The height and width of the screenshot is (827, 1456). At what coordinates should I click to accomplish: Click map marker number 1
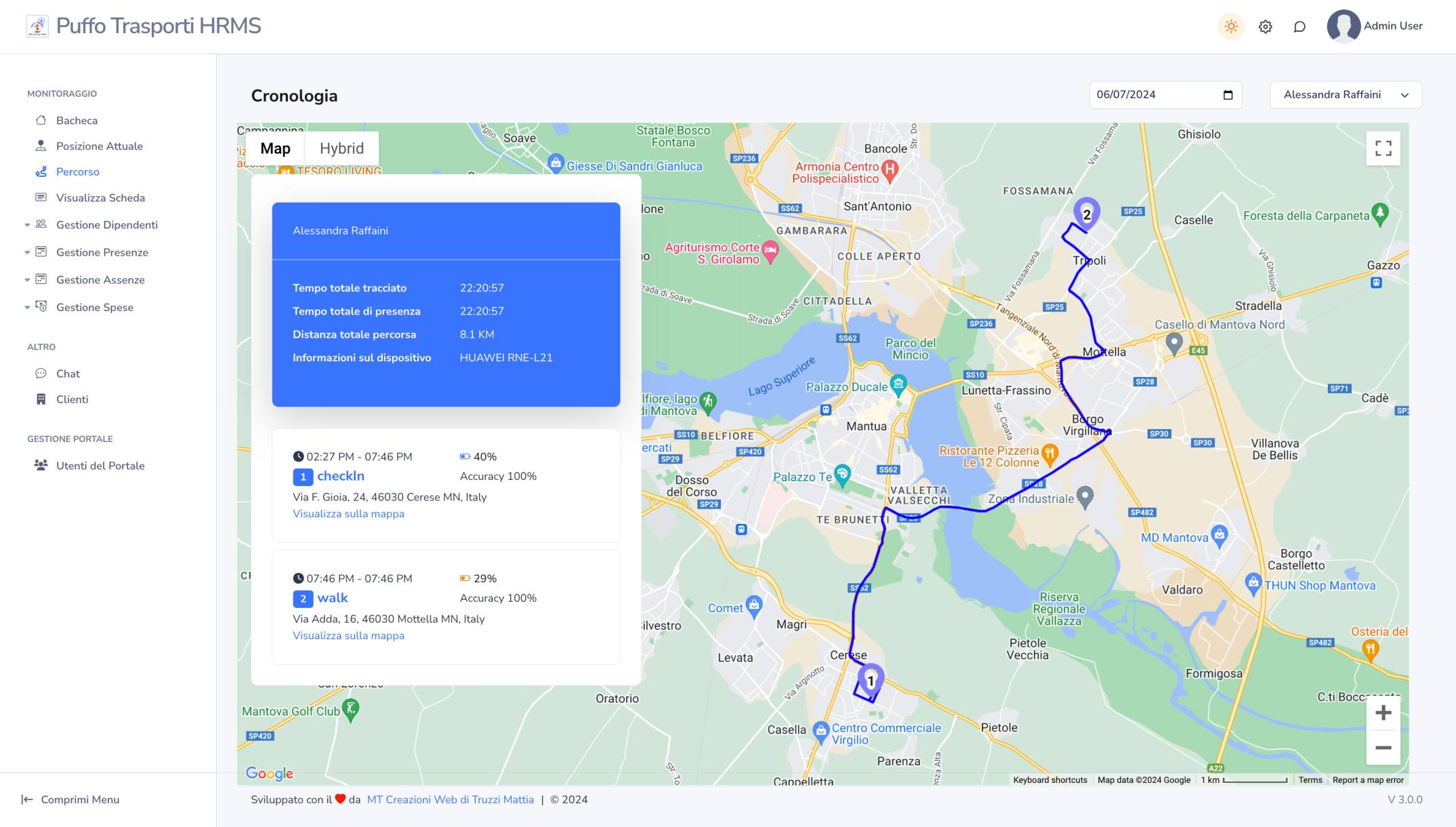point(871,680)
